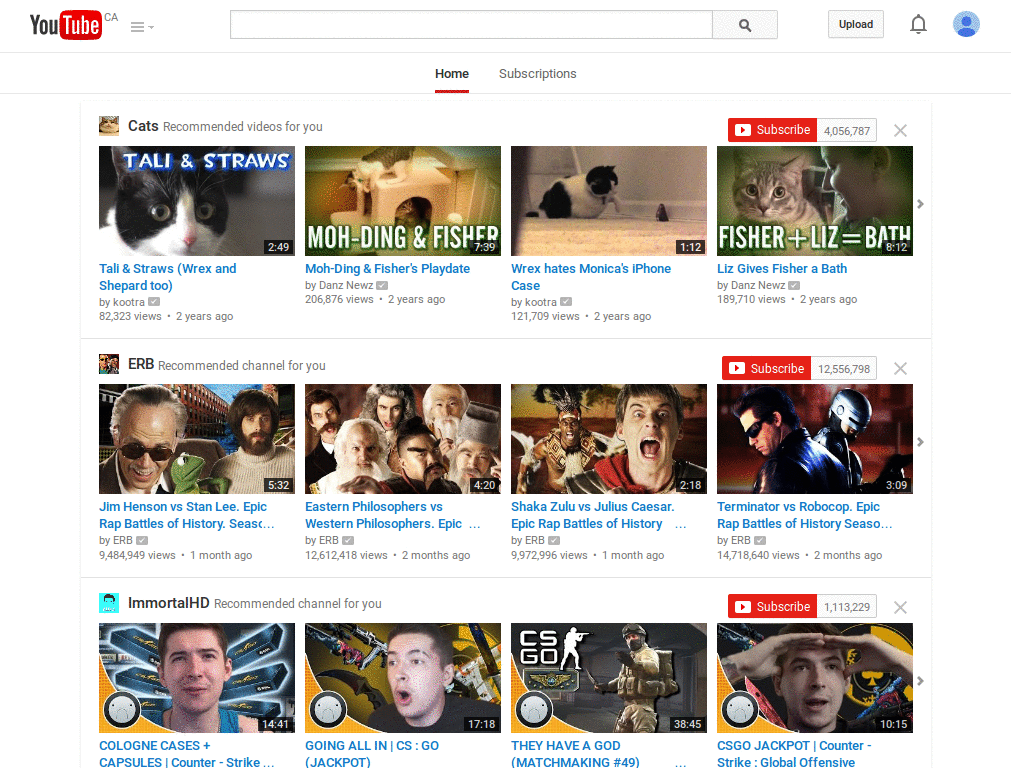This screenshot has width=1024, height=768.
Task: Click the ImmortalHD subscriber count 1,113,229
Action: (x=847, y=607)
